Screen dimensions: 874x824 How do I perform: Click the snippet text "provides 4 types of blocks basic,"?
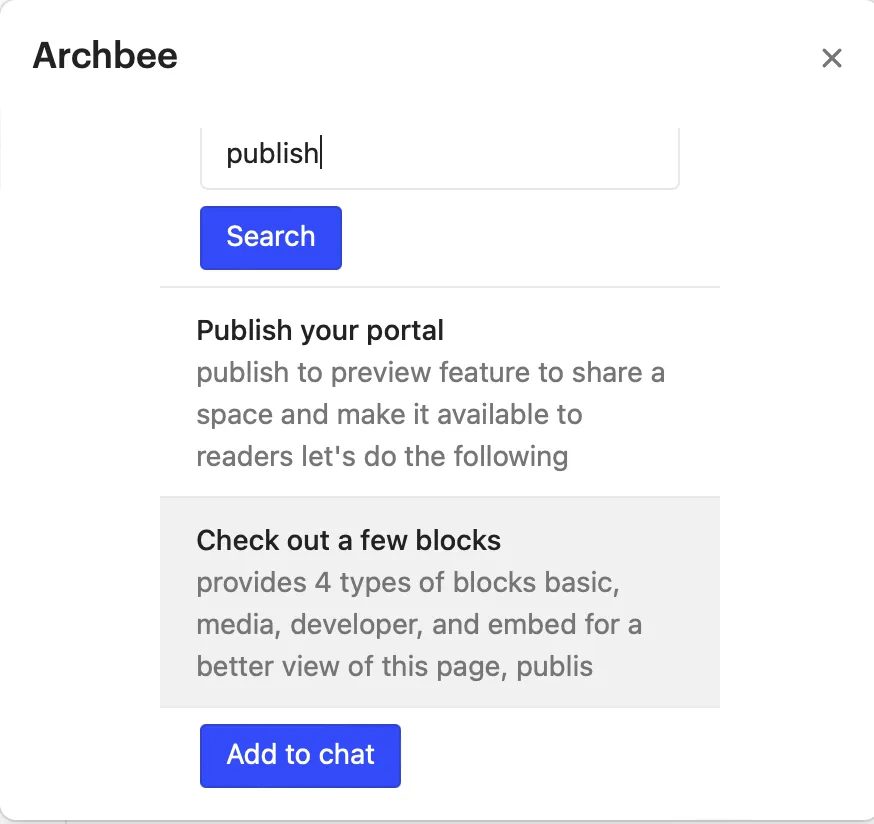click(408, 583)
